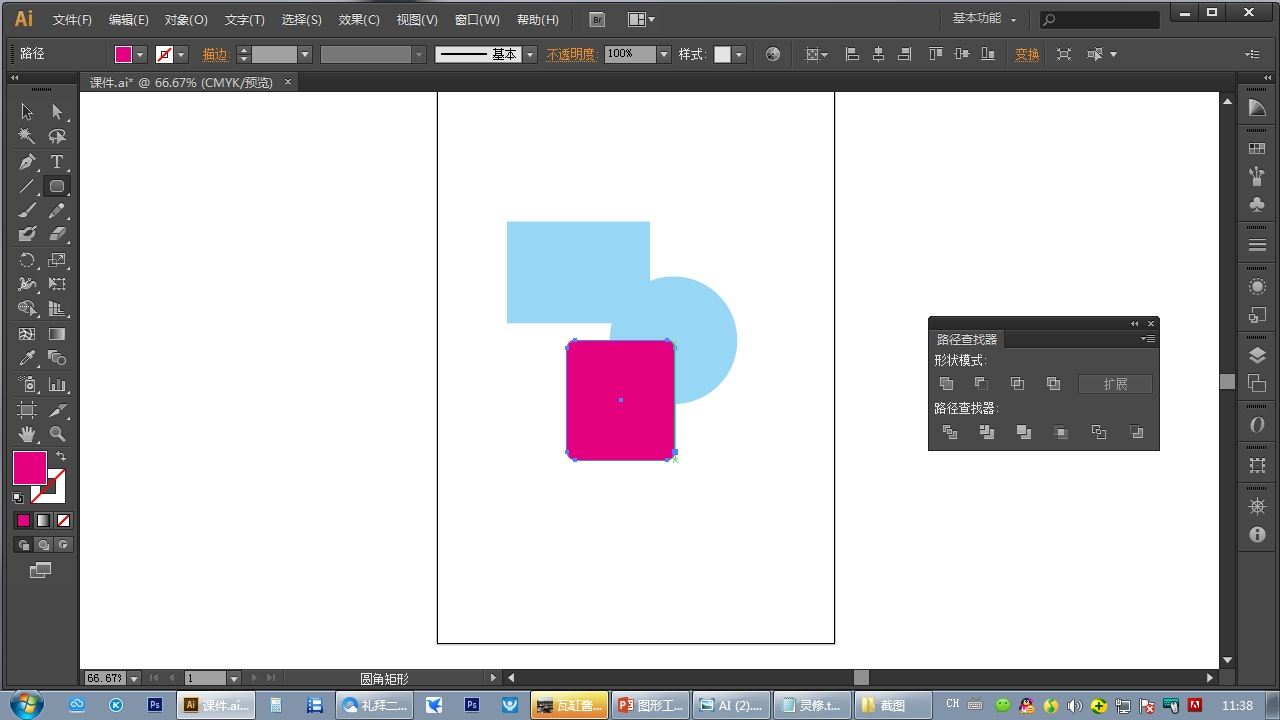The height and width of the screenshot is (720, 1280).
Task: Click Intersect shape mode in Pathfinder
Action: coord(1017,384)
